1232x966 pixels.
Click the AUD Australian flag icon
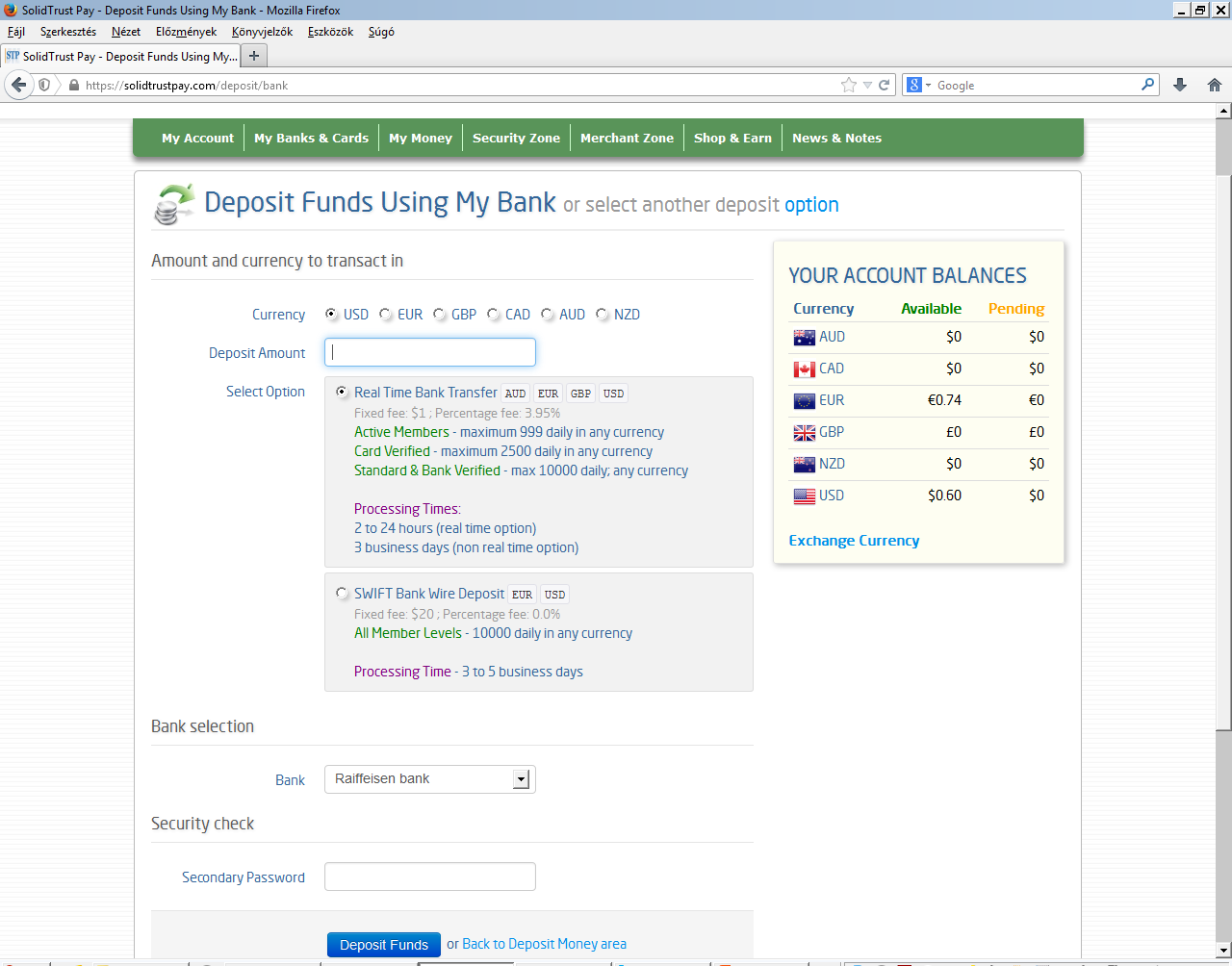pos(804,337)
